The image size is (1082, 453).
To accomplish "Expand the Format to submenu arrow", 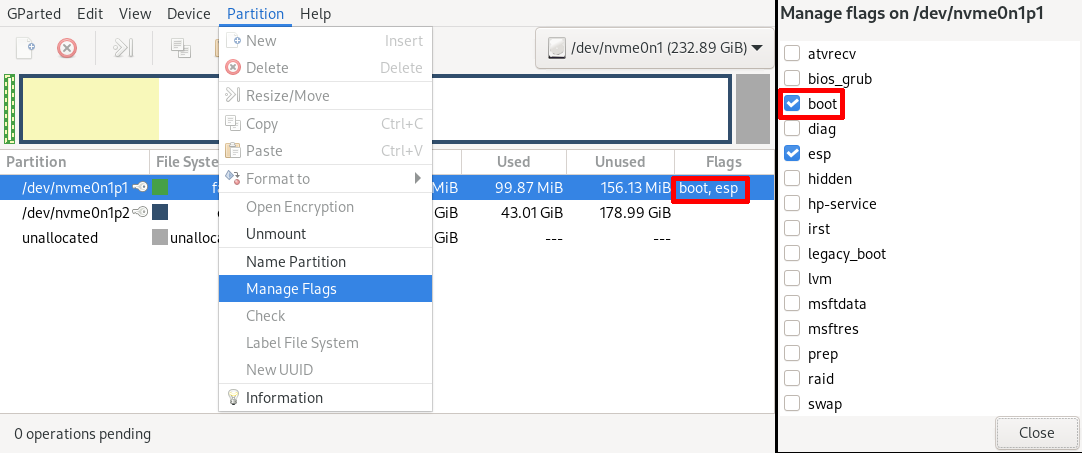I will click(418, 179).
